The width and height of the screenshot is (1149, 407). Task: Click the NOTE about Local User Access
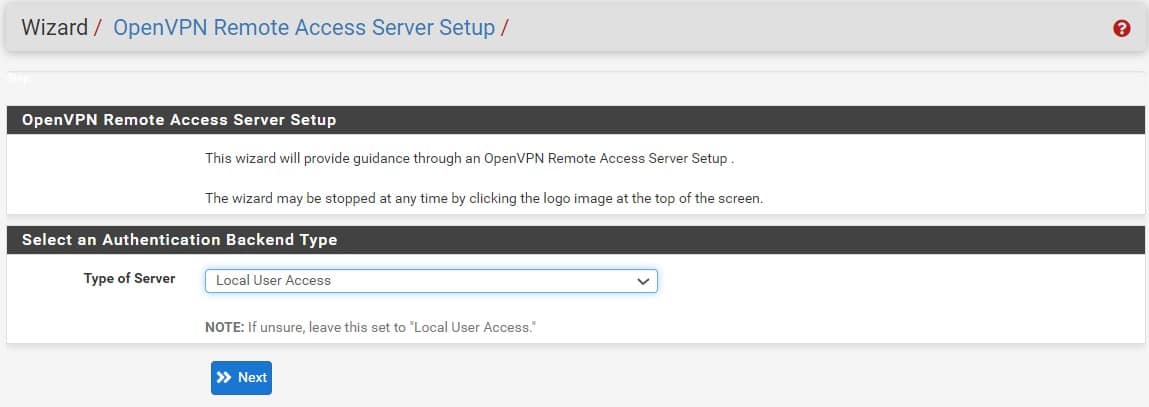click(371, 327)
